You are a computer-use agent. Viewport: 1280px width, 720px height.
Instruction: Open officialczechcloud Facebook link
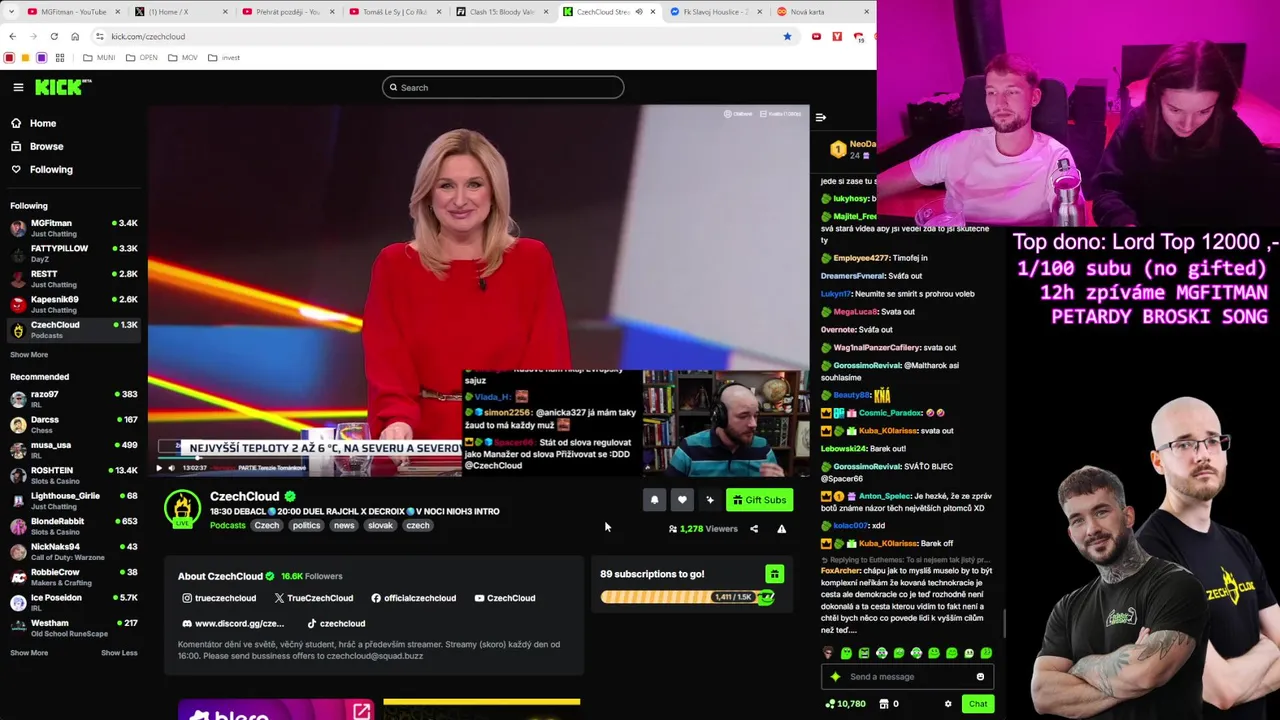click(413, 598)
